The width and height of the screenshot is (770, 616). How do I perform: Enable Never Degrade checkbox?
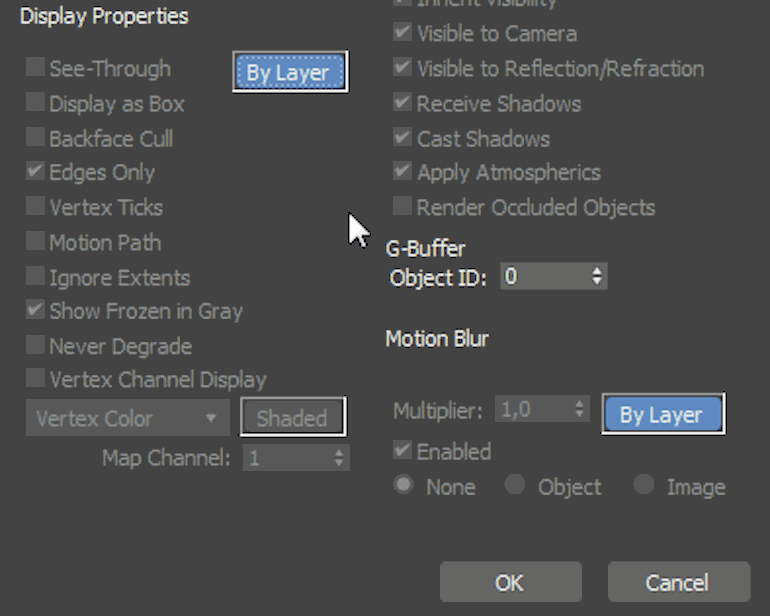pyautogui.click(x=36, y=346)
